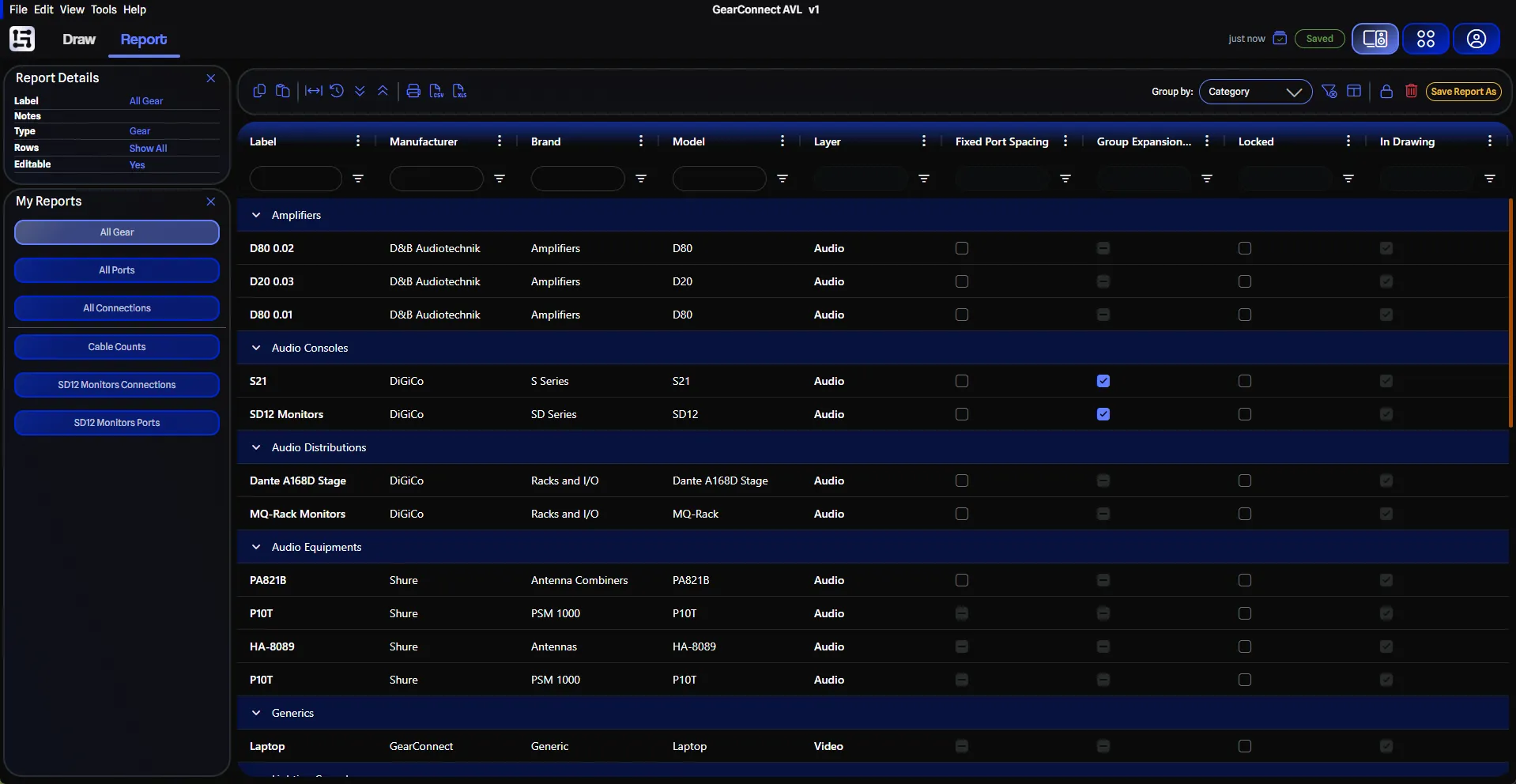Toggle Locked checkbox for D20 0.03

point(1245,281)
